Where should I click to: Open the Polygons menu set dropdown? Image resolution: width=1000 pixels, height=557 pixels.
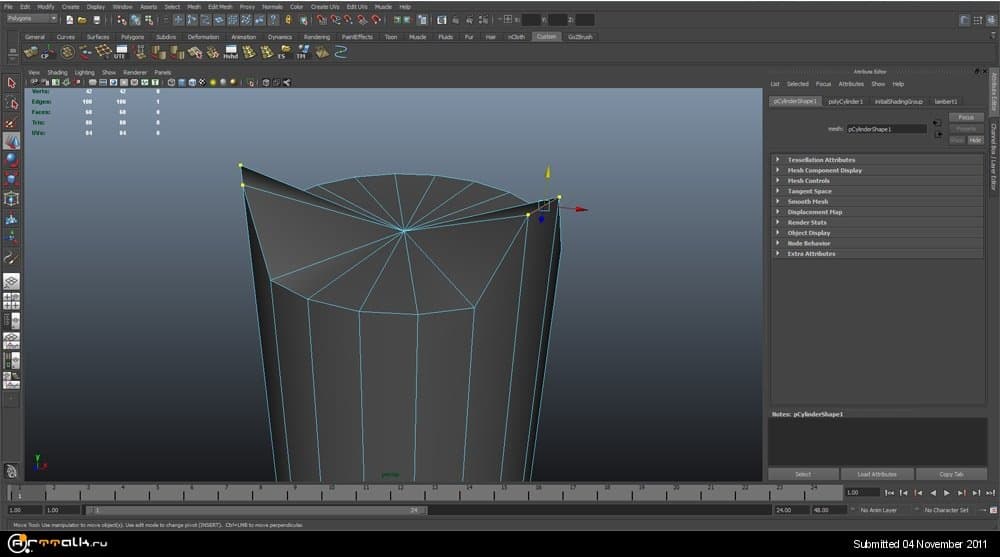[31, 19]
